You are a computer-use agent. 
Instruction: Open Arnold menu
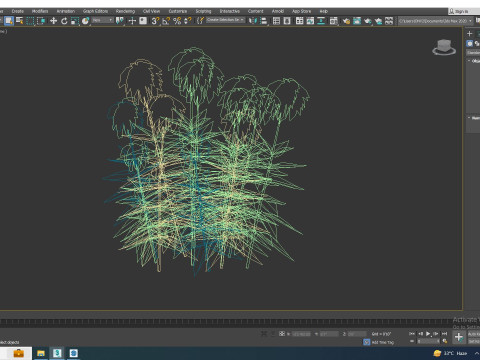click(x=278, y=11)
